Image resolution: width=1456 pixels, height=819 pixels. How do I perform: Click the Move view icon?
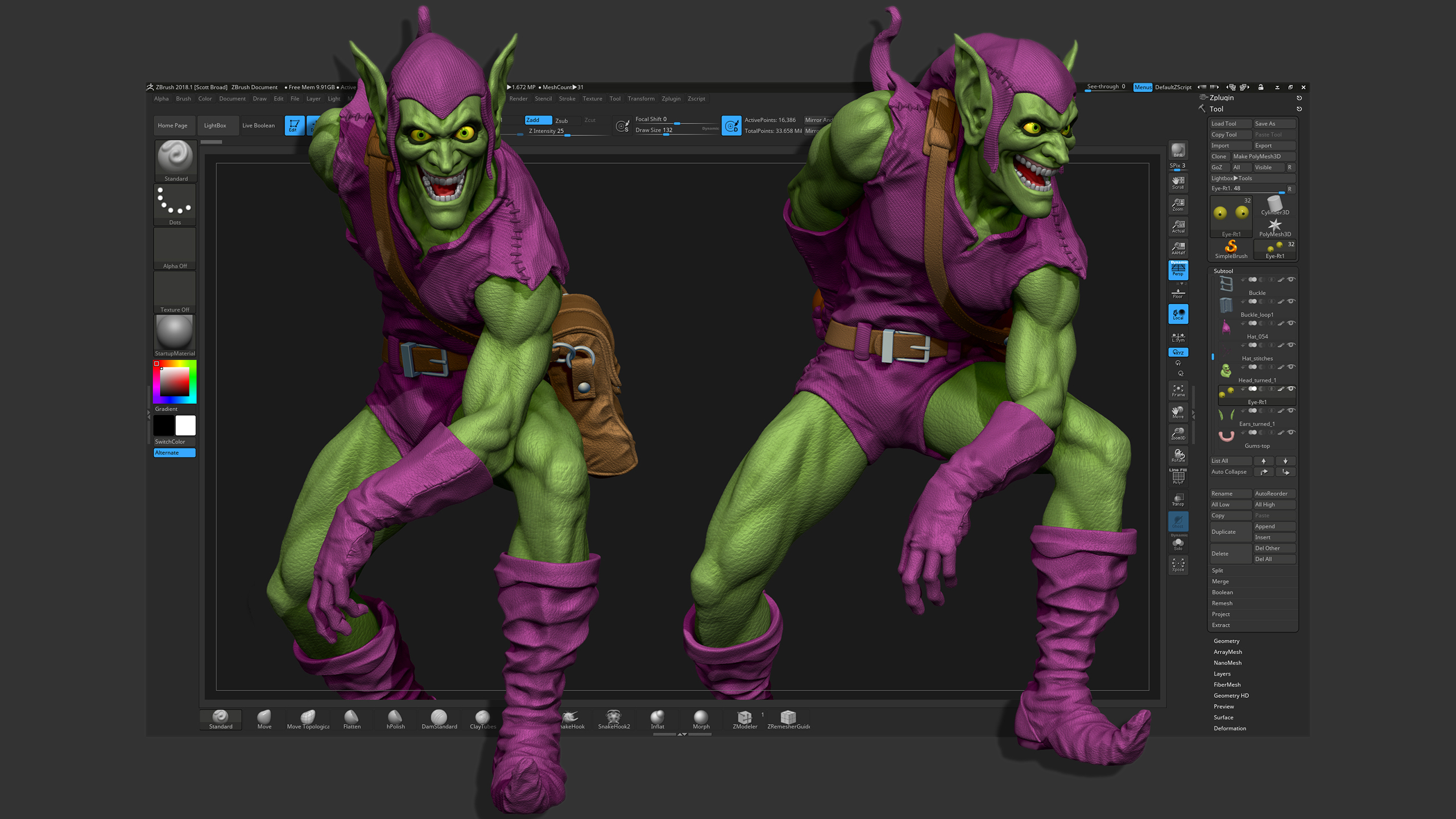point(1178,412)
